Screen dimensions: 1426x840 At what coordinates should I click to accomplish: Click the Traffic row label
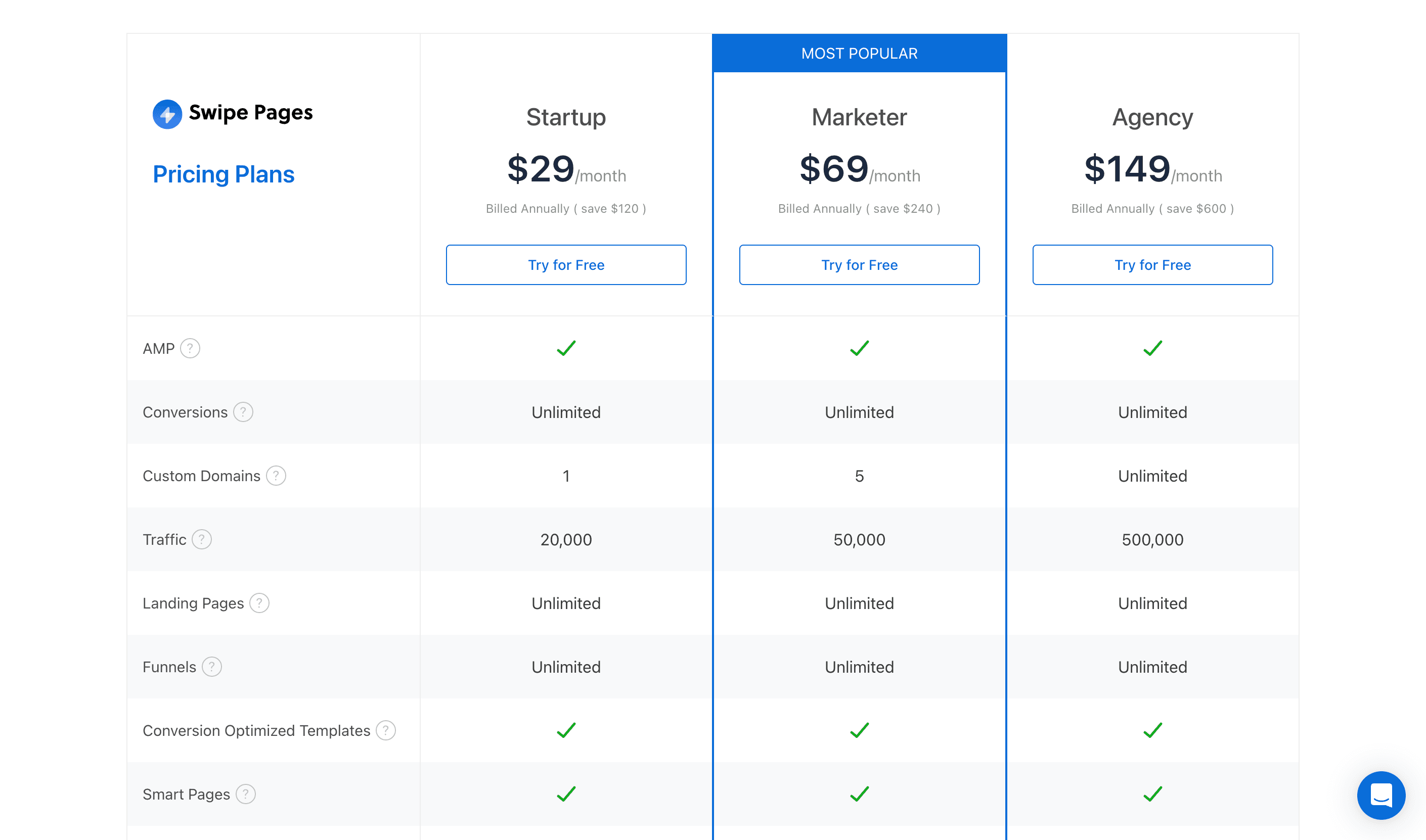164,540
